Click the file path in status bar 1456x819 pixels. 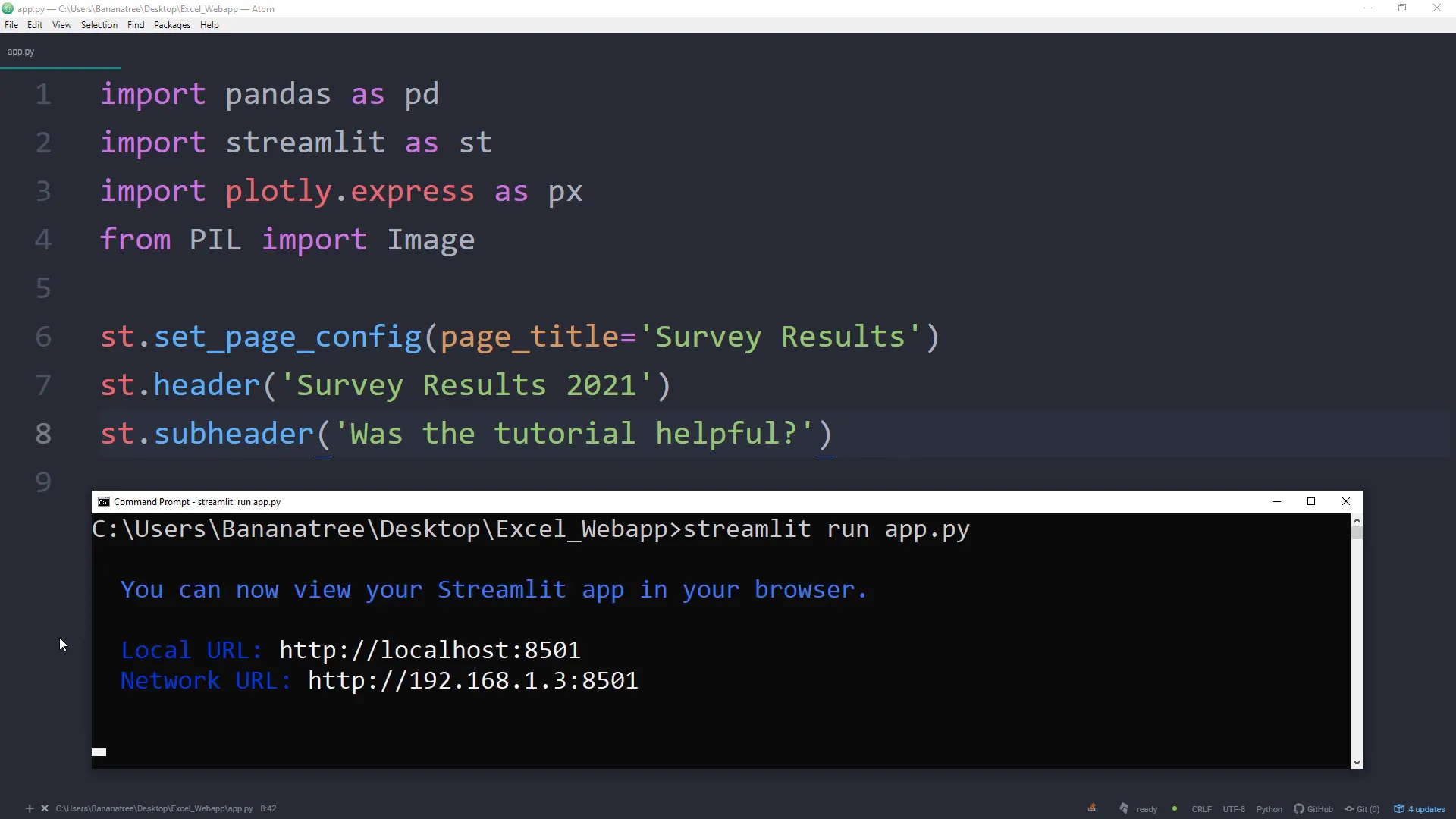point(154,808)
